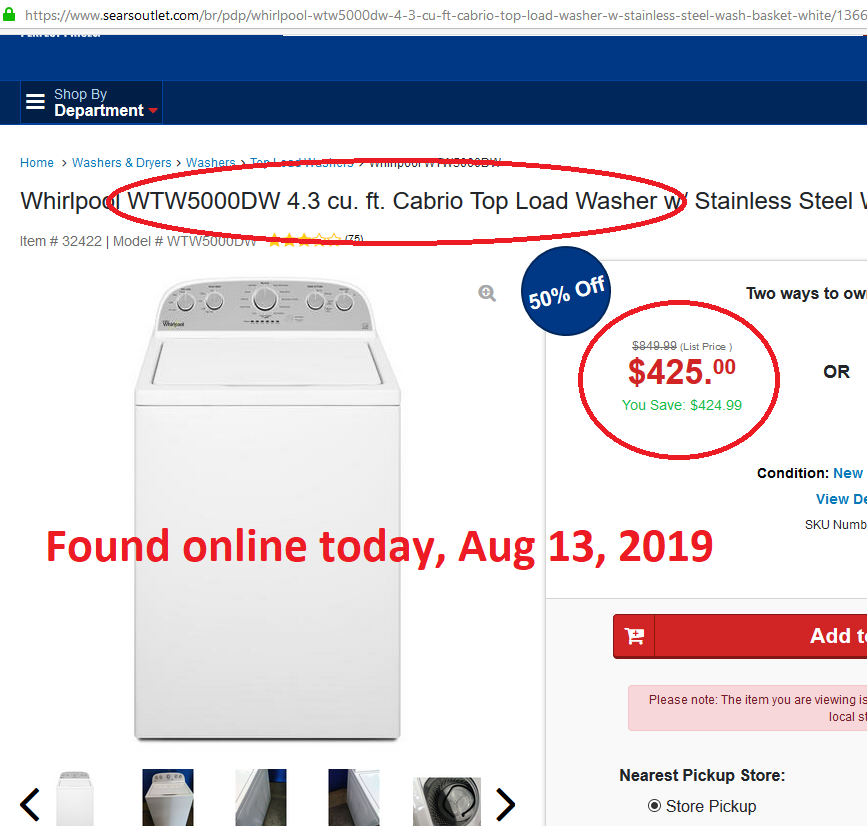Go to previous thumbnail with left arrow
This screenshot has height=826, width=867.
point(30,803)
